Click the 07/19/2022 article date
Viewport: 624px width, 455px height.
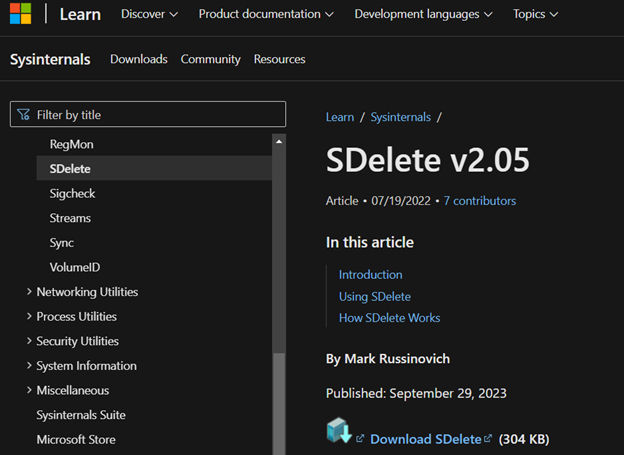(x=401, y=201)
